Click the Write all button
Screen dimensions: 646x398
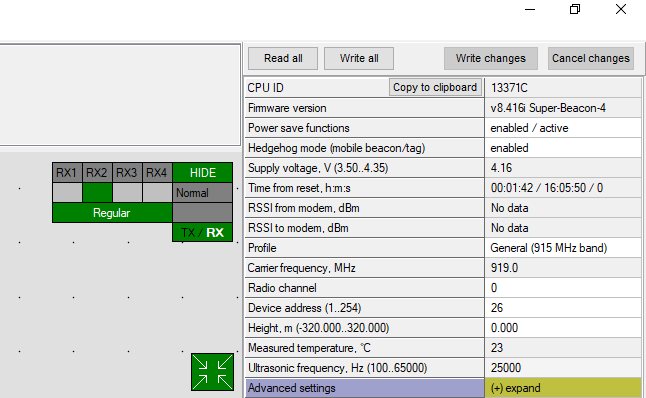point(359,59)
